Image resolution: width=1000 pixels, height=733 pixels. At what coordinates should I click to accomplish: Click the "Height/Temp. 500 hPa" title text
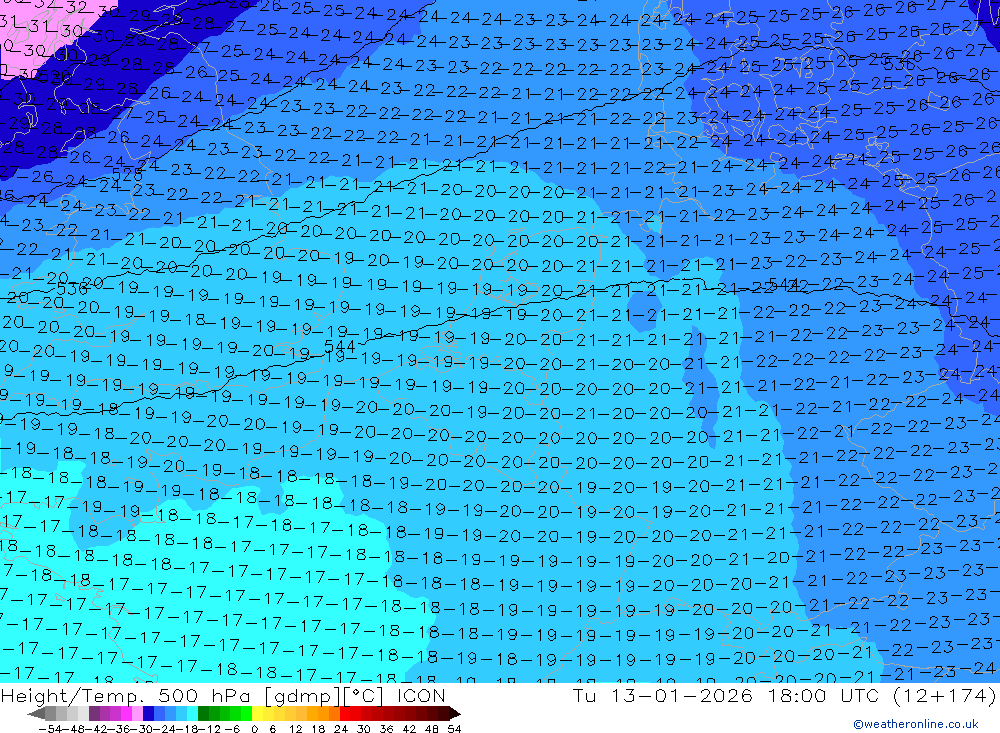point(119,695)
